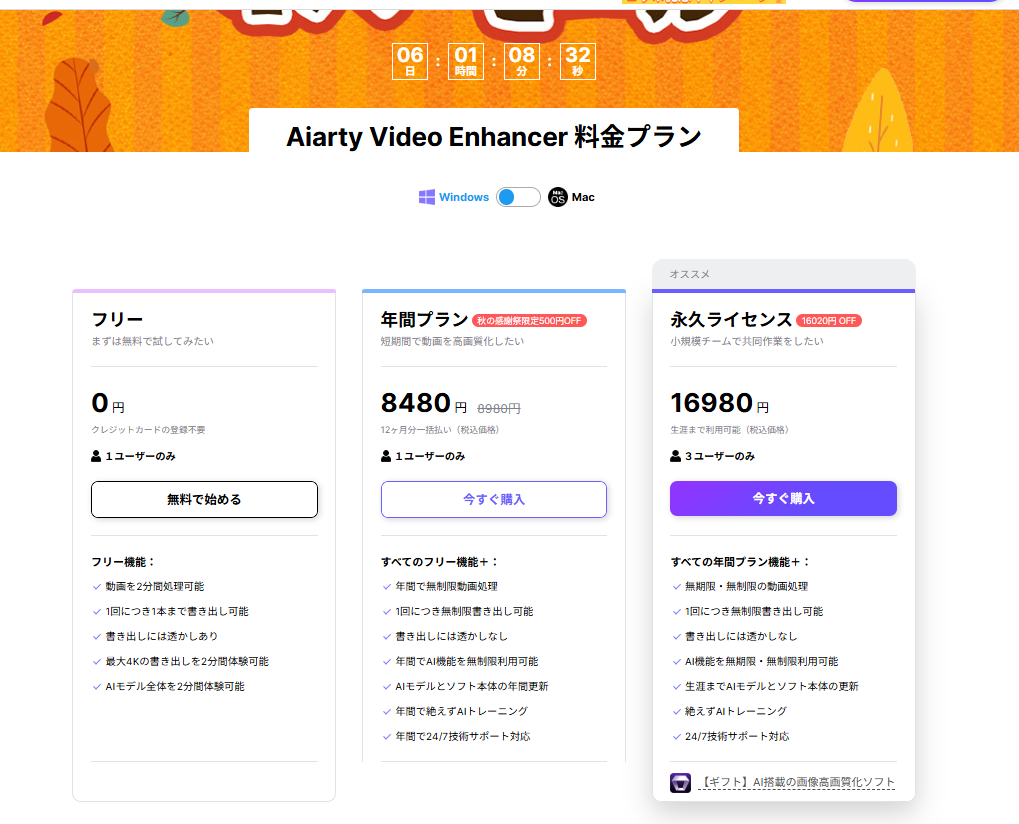Click the Windows logo icon
The width and height of the screenshot is (1019, 824).
427,197
